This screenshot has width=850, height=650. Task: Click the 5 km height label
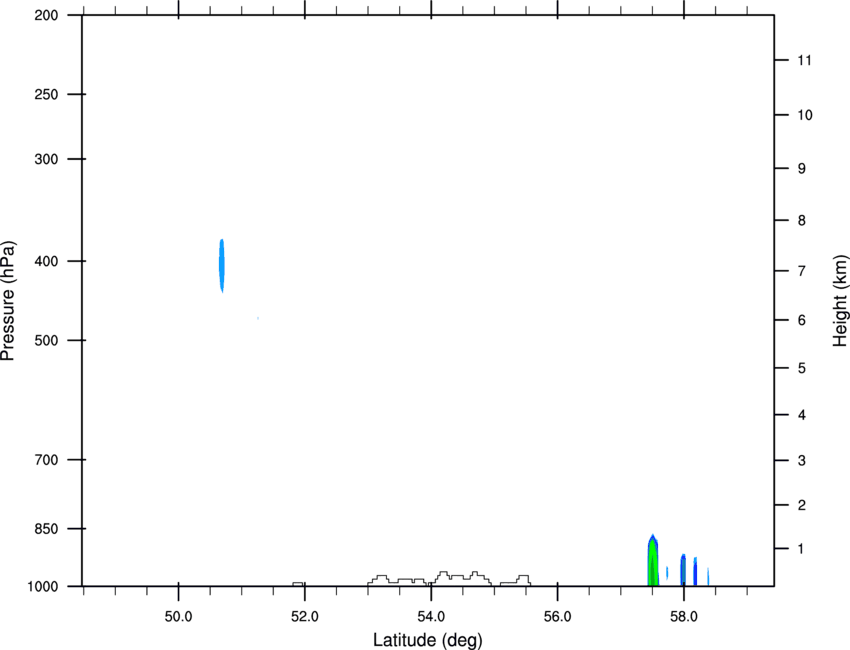(x=802, y=369)
